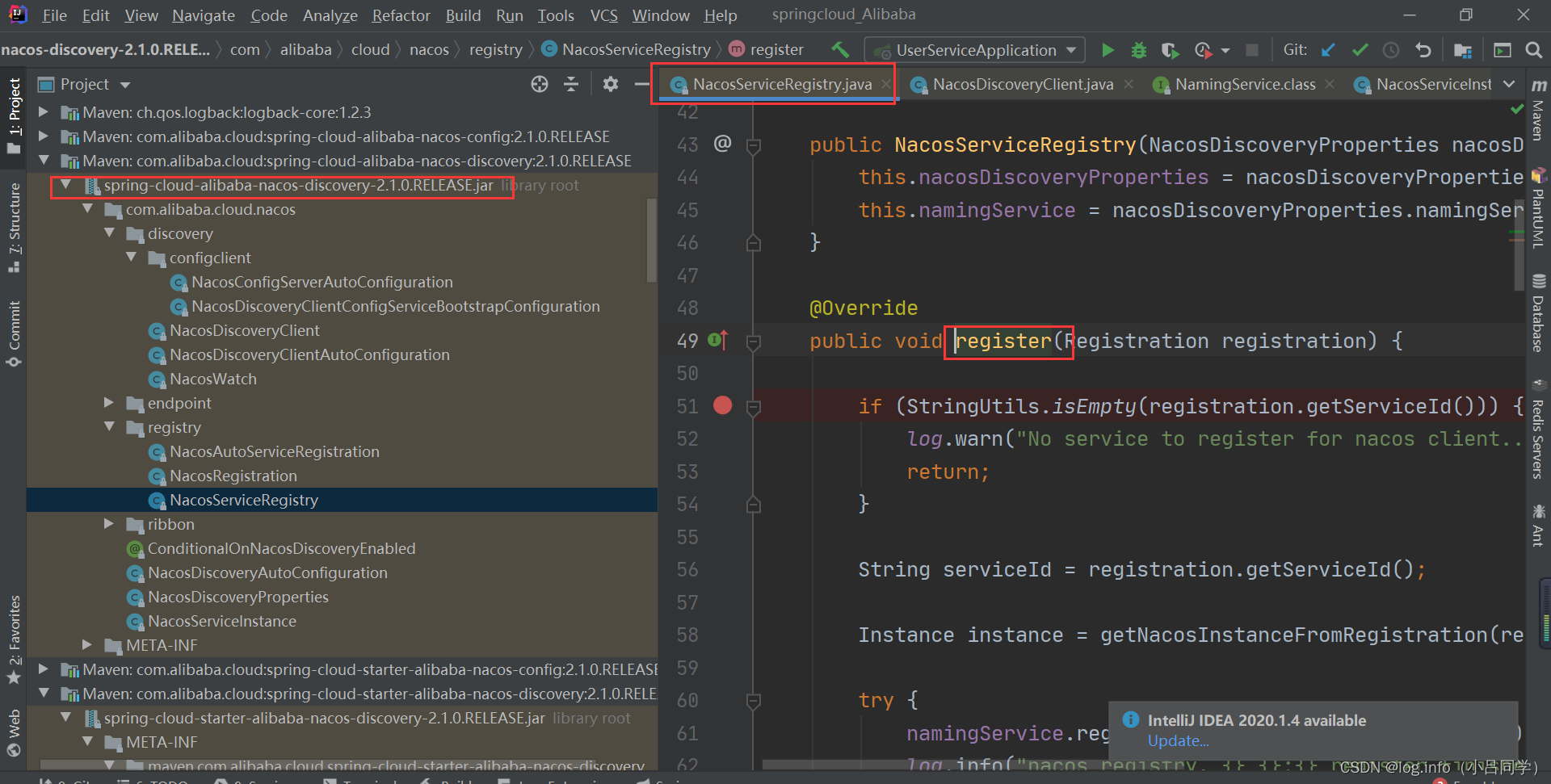Fold the constructor block at line 43
This screenshot has height=784, width=1551.
point(754,146)
